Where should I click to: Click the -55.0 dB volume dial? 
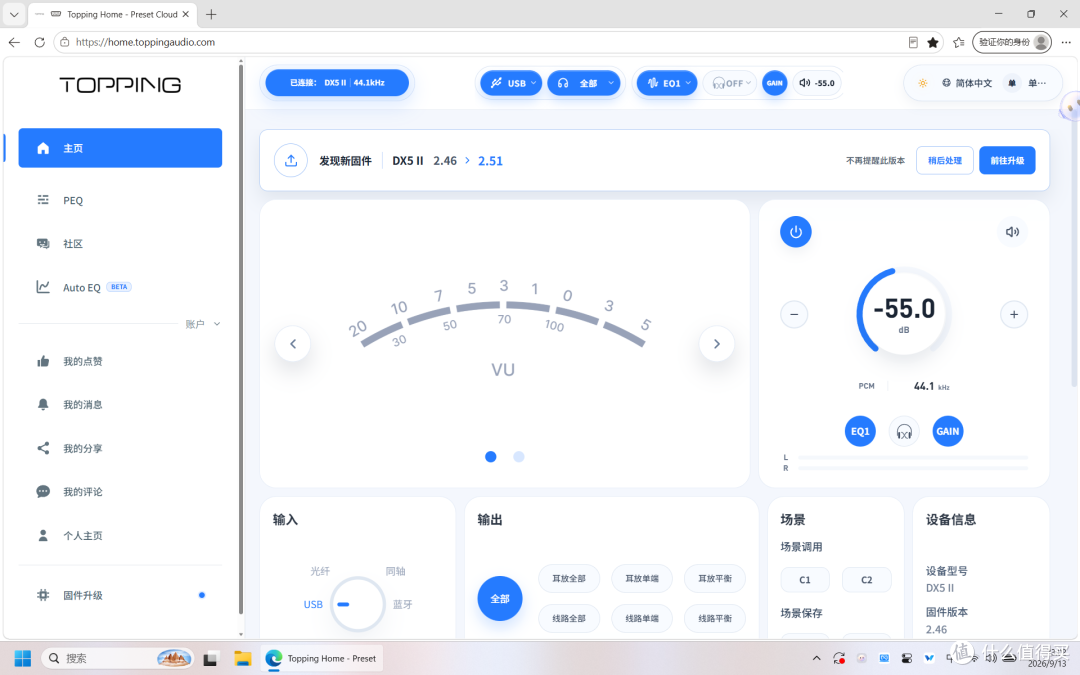pos(904,311)
